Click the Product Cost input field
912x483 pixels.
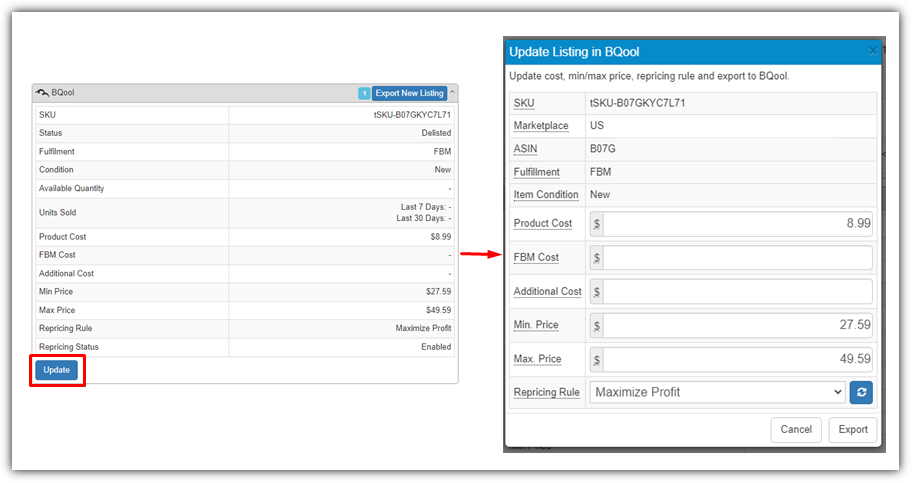pos(738,223)
